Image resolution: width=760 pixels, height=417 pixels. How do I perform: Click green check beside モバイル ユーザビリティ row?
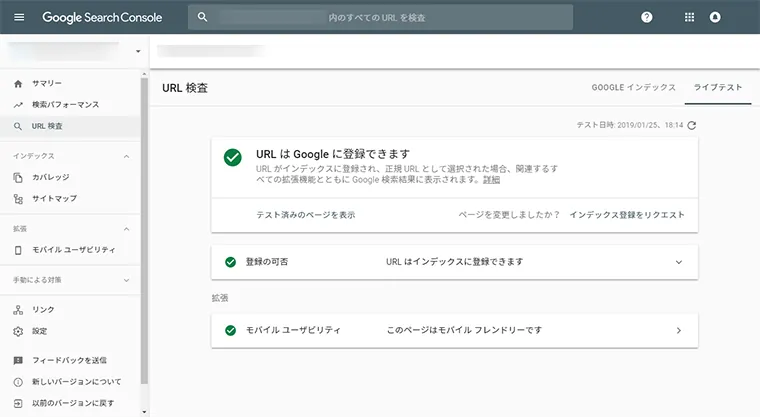231,331
